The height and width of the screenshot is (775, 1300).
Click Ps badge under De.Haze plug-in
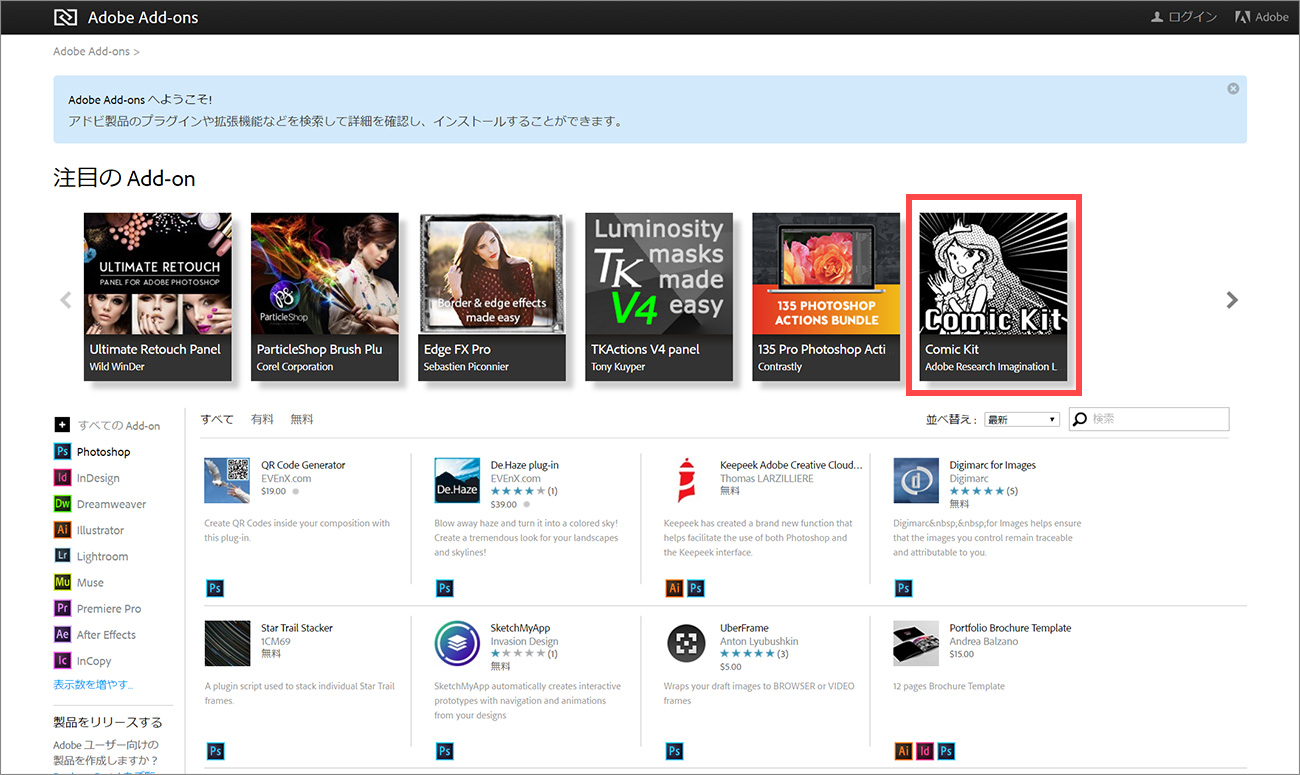click(x=444, y=588)
